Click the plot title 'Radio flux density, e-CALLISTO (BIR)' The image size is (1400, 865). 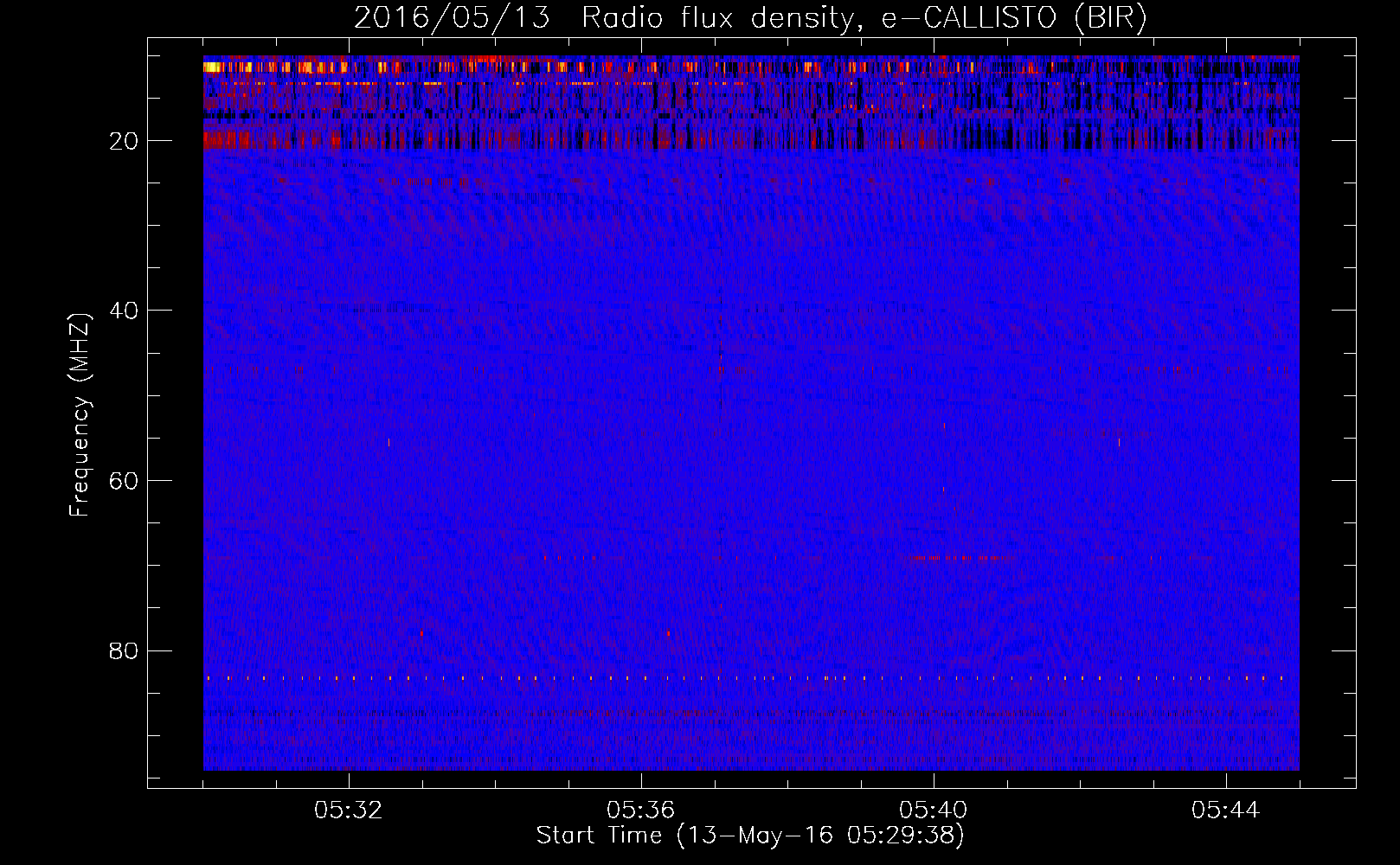click(864, 17)
